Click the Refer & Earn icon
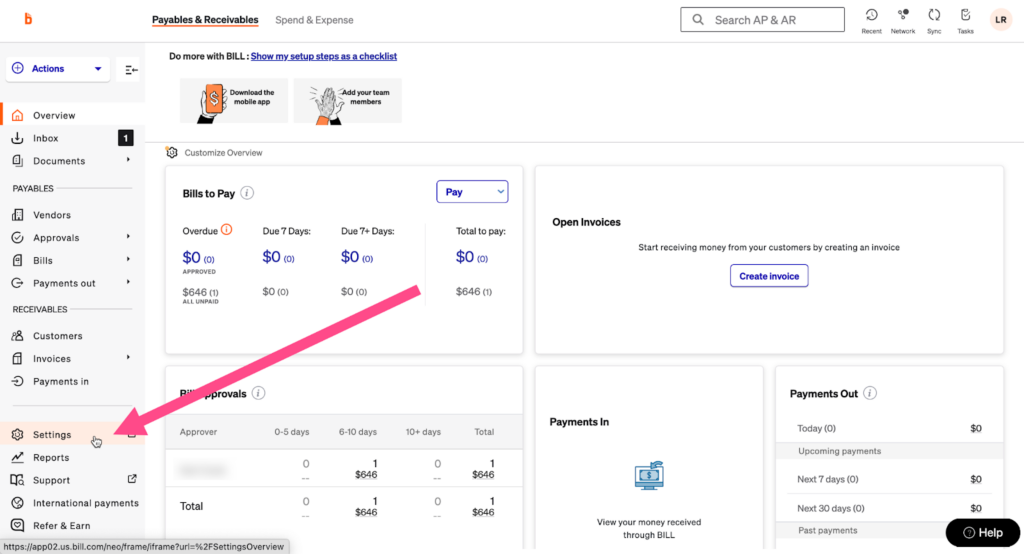The width and height of the screenshot is (1024, 554). click(18, 525)
